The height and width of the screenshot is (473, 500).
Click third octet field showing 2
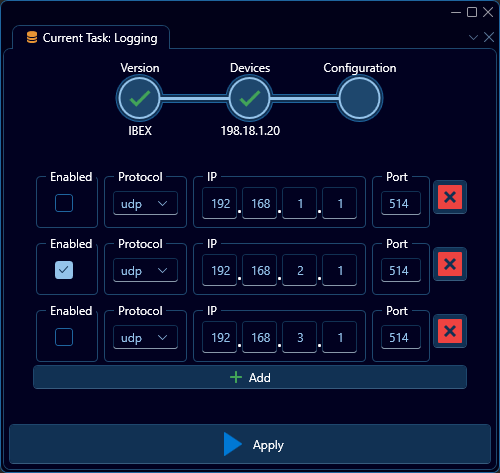tap(300, 270)
